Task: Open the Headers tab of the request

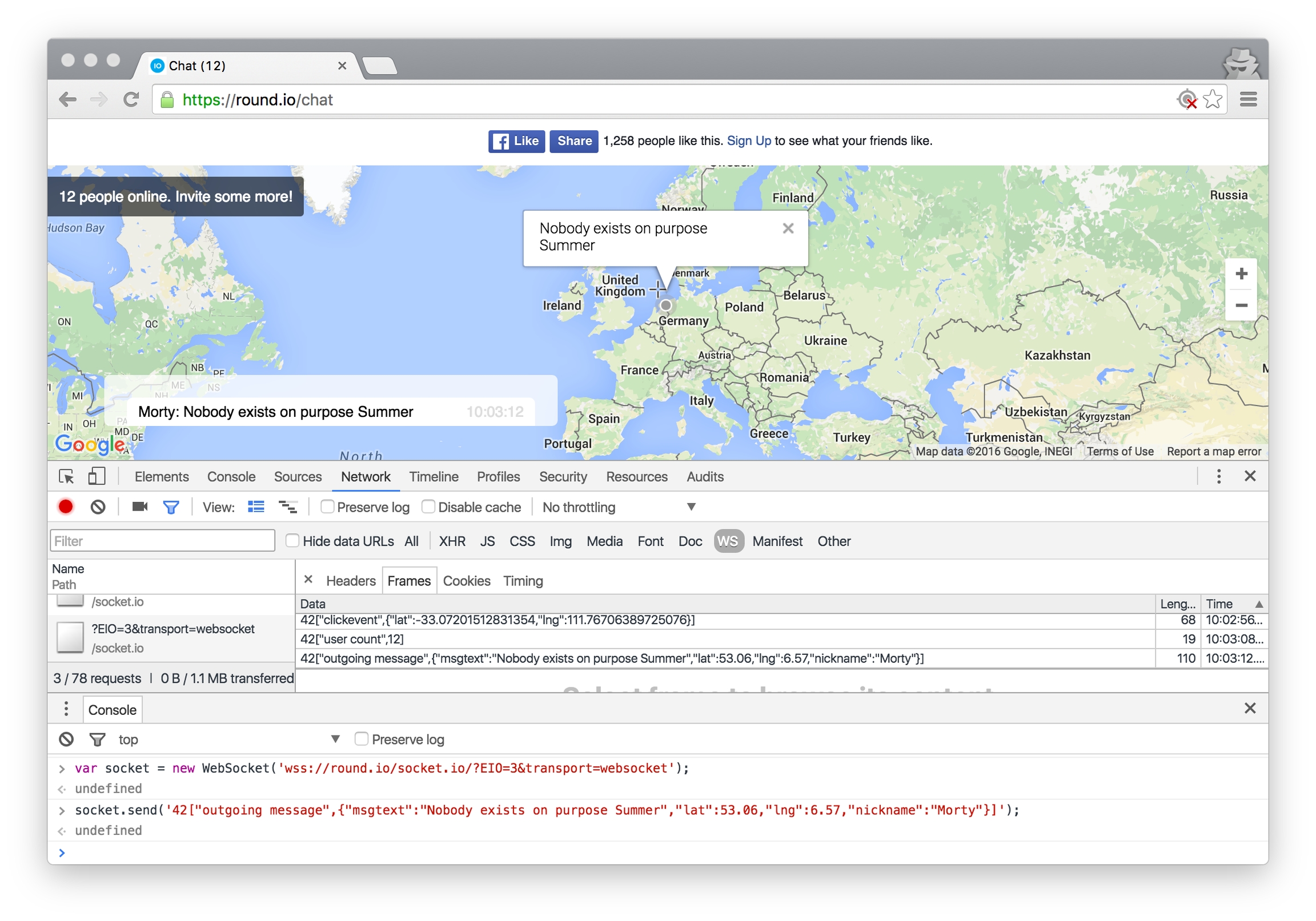Action: click(351, 581)
